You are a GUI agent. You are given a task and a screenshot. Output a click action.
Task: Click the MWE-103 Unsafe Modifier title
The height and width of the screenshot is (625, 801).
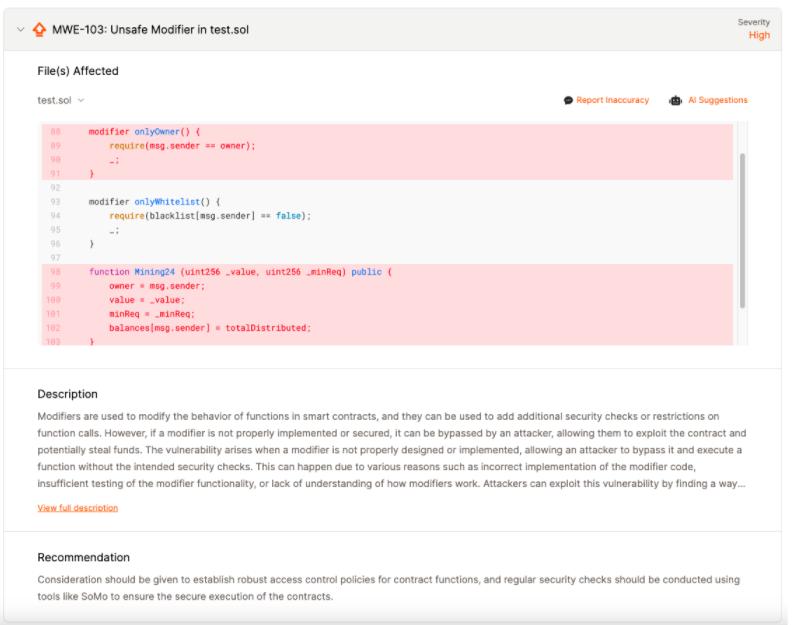[150, 30]
